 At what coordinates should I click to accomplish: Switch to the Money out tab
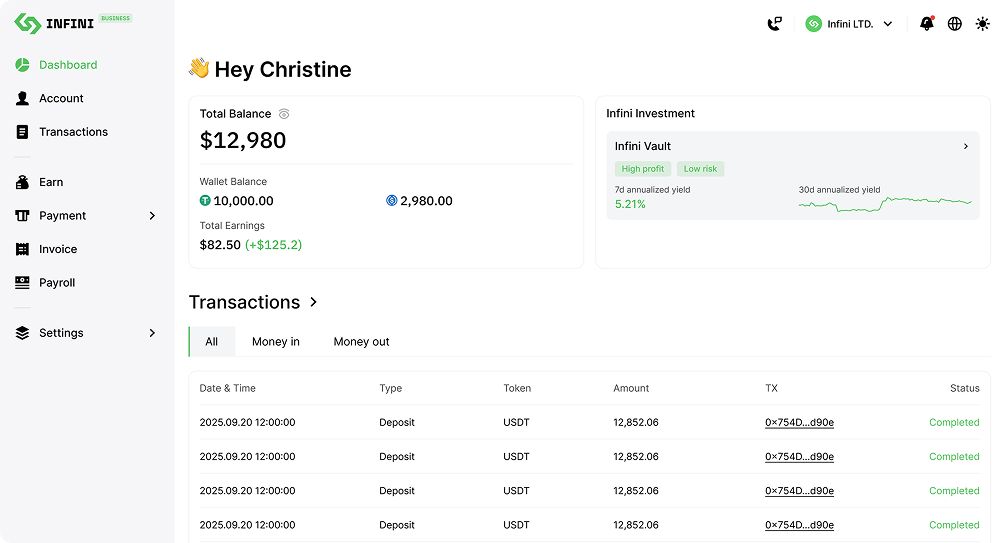click(x=361, y=342)
